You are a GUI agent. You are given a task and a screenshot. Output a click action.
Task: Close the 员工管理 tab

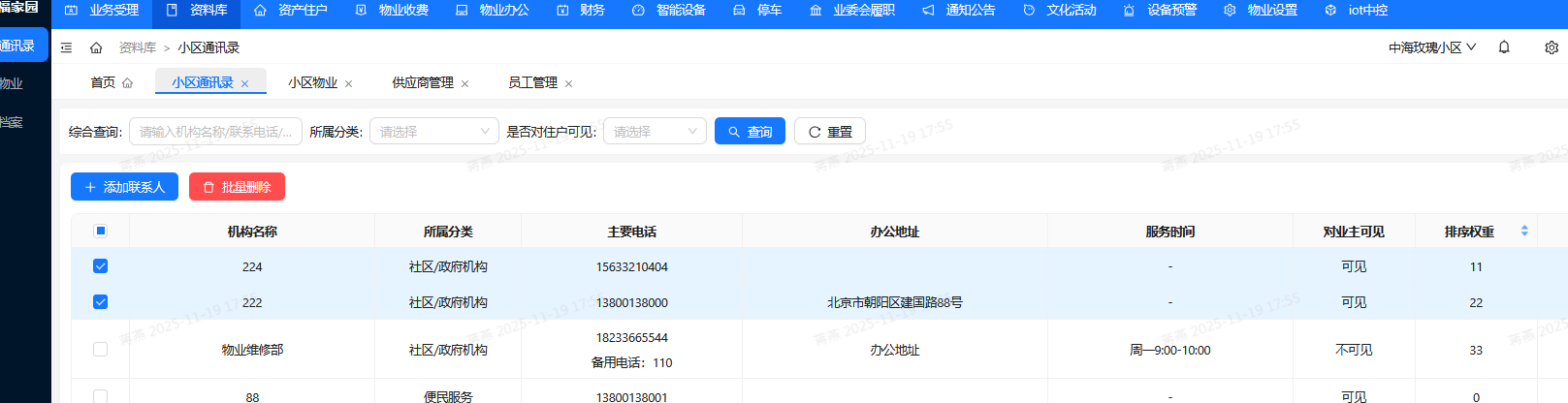(x=569, y=84)
